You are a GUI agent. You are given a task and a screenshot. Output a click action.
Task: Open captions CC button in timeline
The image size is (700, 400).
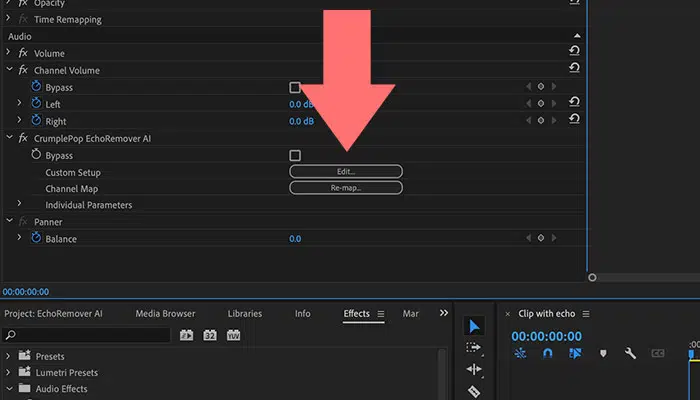[658, 354]
